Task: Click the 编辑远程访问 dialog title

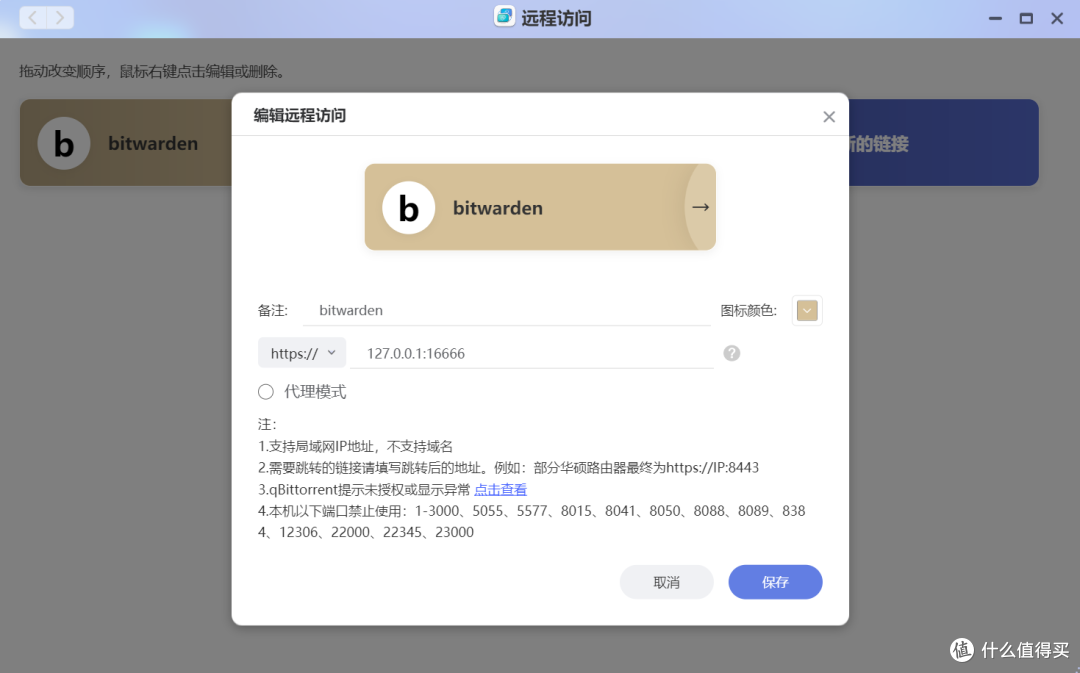Action: coord(300,116)
